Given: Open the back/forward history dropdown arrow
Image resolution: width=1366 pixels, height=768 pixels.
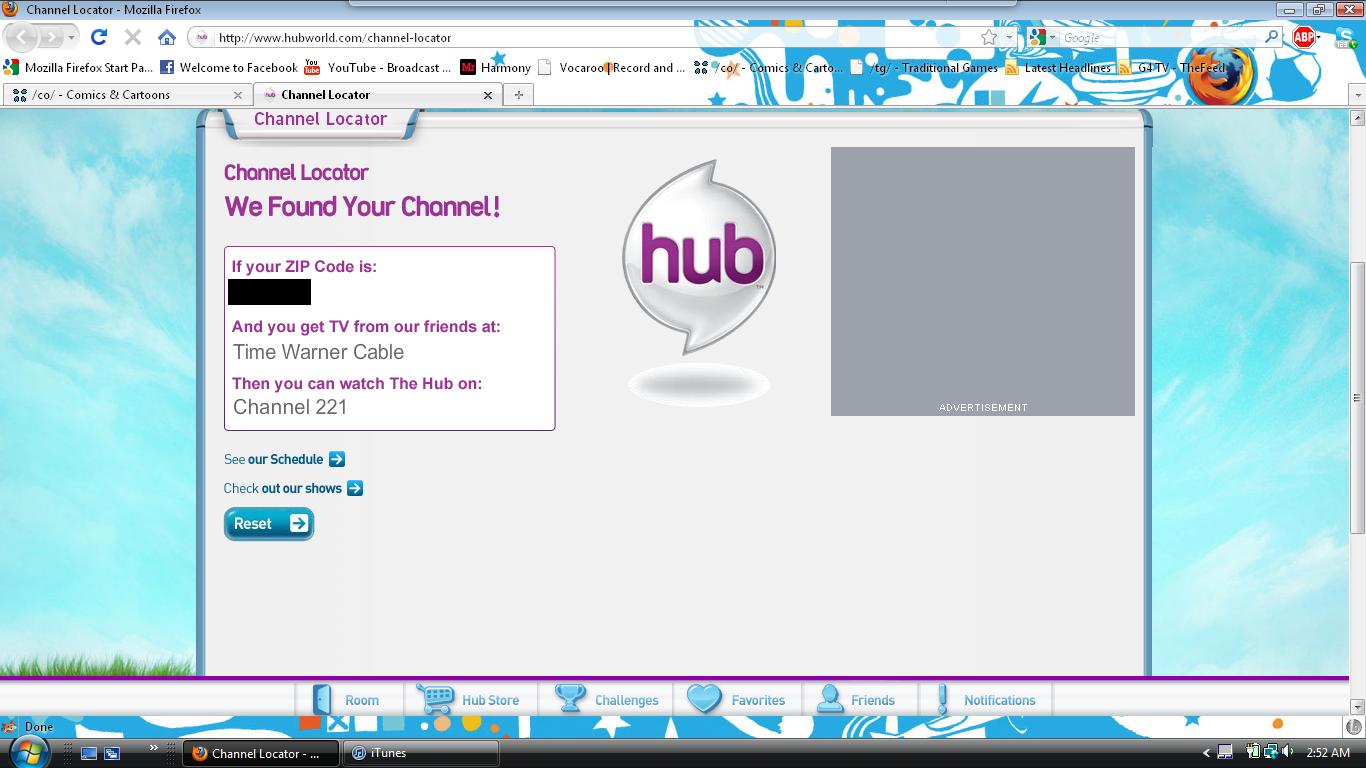Looking at the screenshot, I should (71, 38).
